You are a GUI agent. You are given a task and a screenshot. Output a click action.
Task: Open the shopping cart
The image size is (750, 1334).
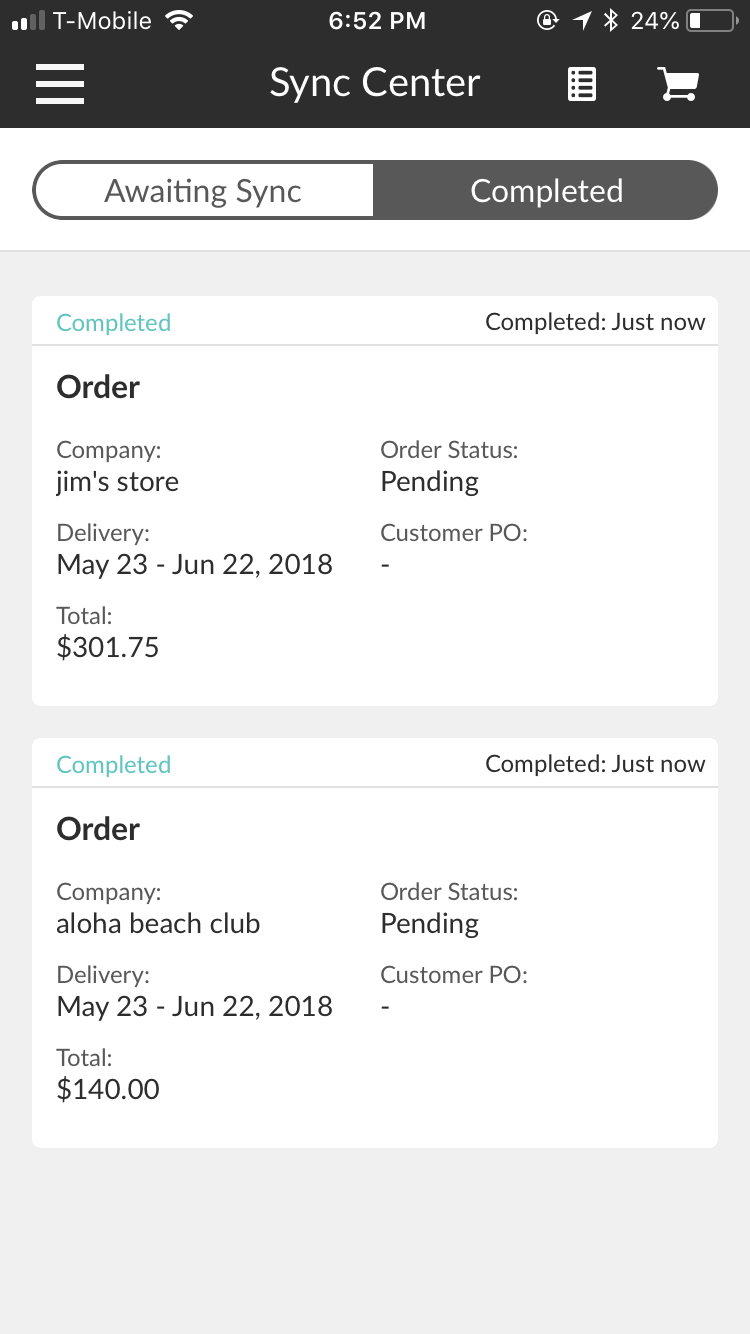(678, 84)
